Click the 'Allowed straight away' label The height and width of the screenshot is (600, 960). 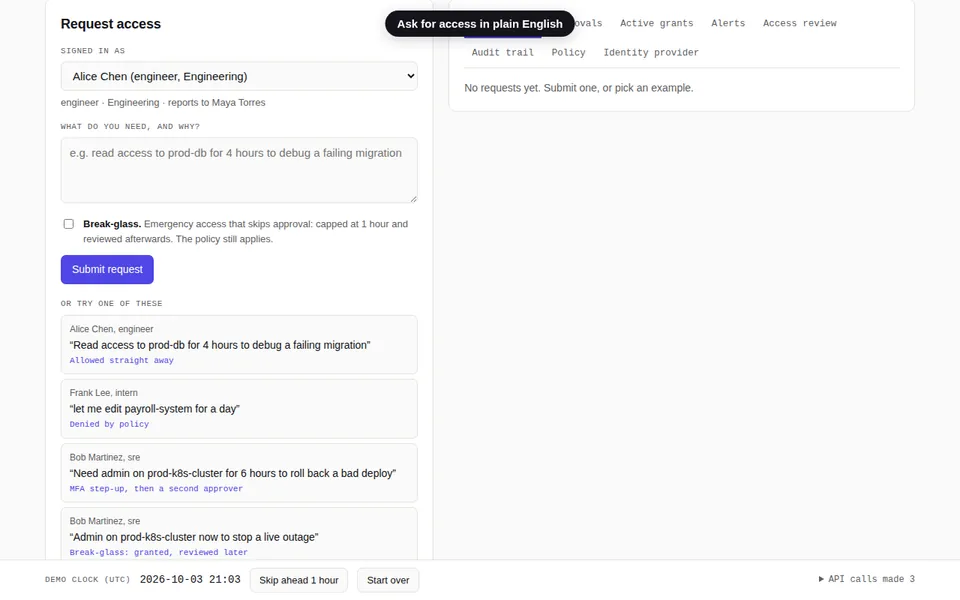pyautogui.click(x=121, y=361)
